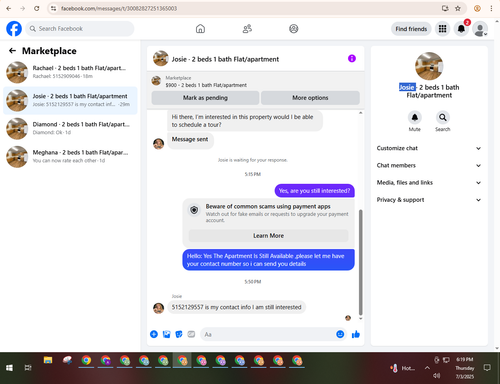Mute the Josie conversation
500x384 pixels.
[415, 118]
